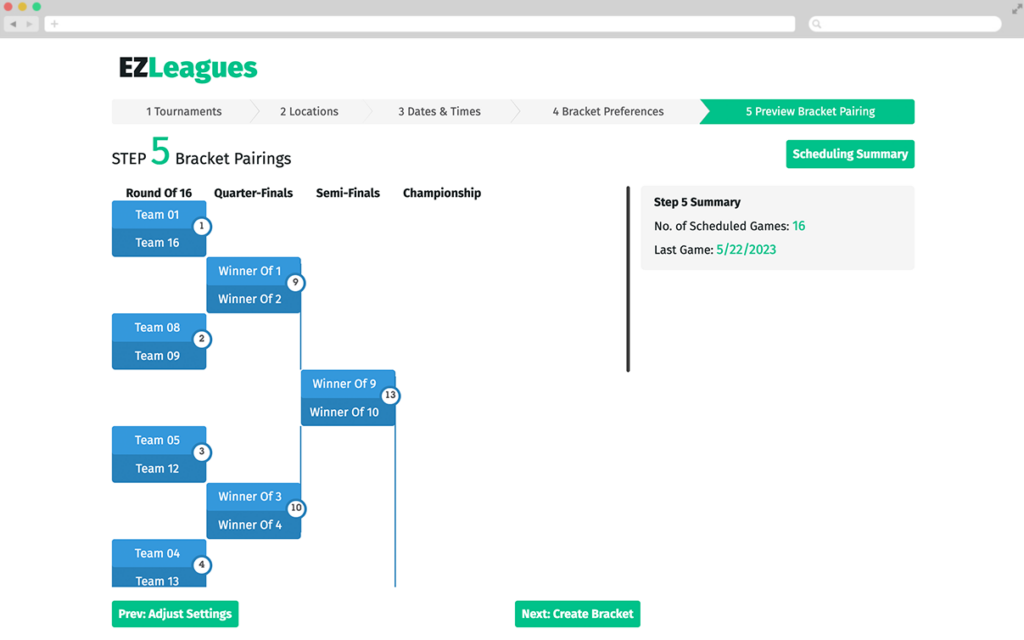The height and width of the screenshot is (640, 1024).
Task: Click badge 3 on the Team 05 matchup
Action: 201,452
